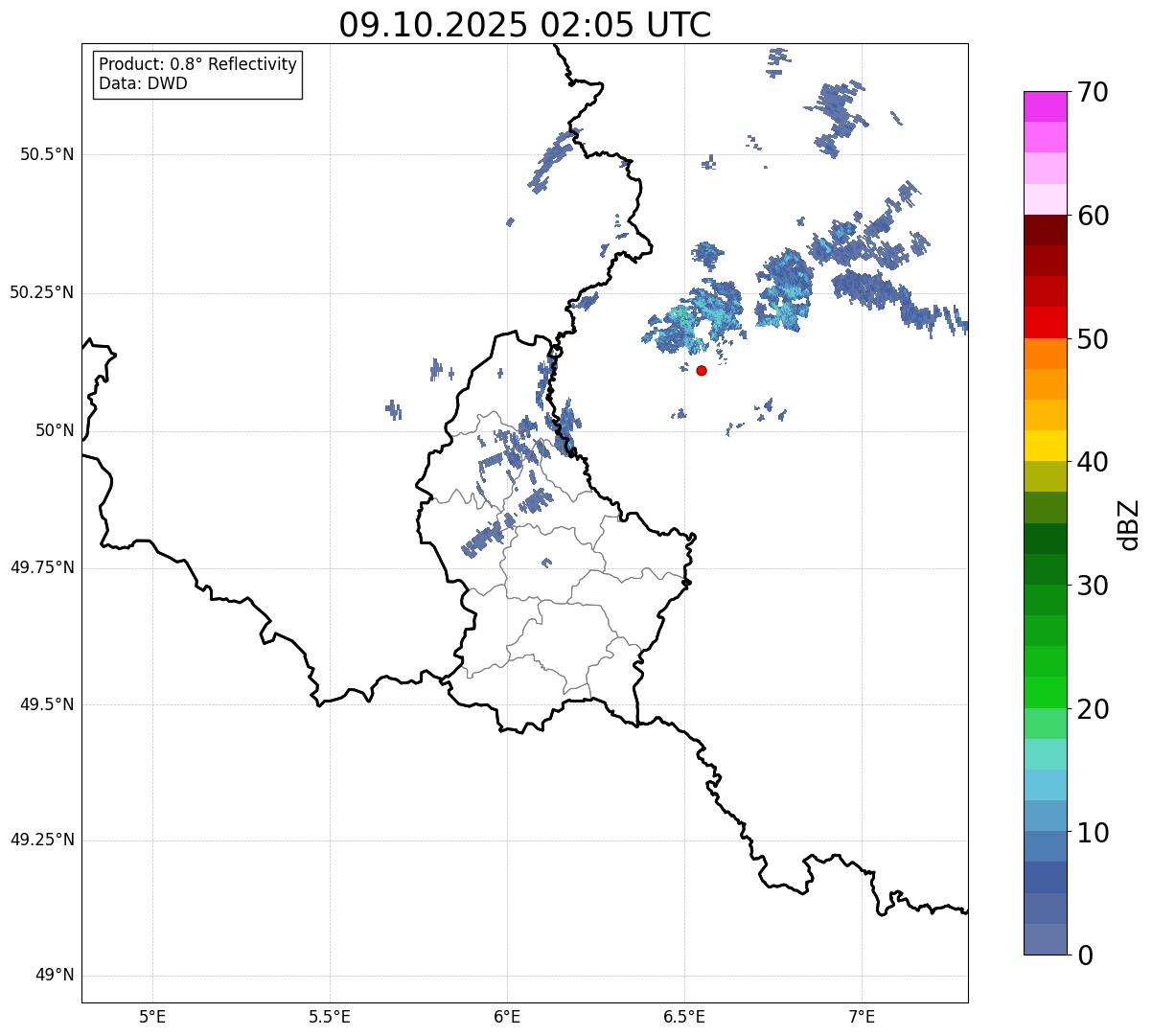Click the title '09.10.2025 02:05 UTC'
Image resolution: width=1152 pixels, height=1036 pixels.
point(525,25)
